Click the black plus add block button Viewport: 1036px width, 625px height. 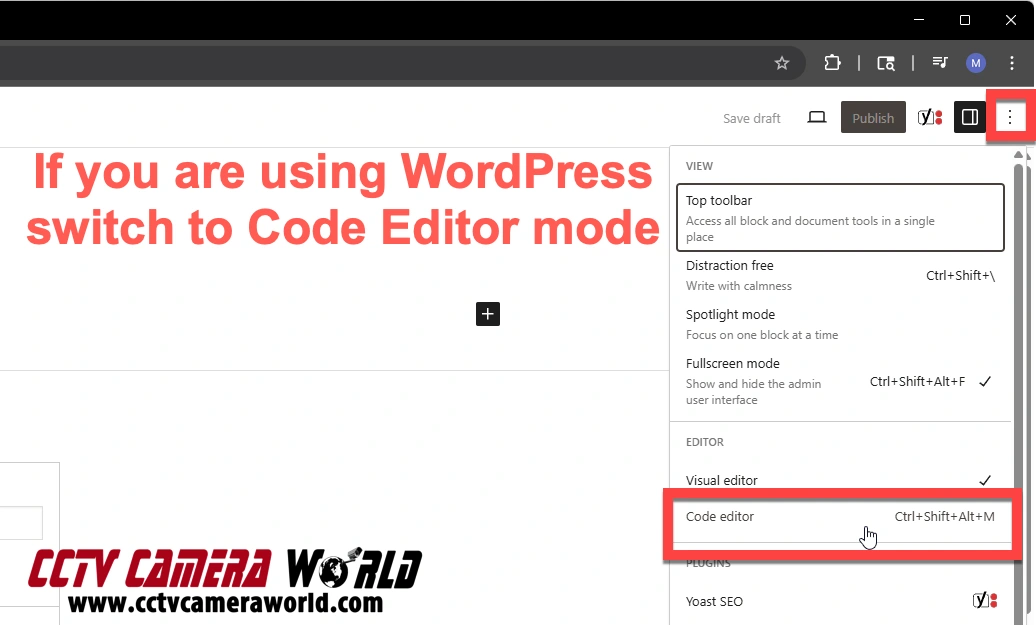click(x=487, y=314)
